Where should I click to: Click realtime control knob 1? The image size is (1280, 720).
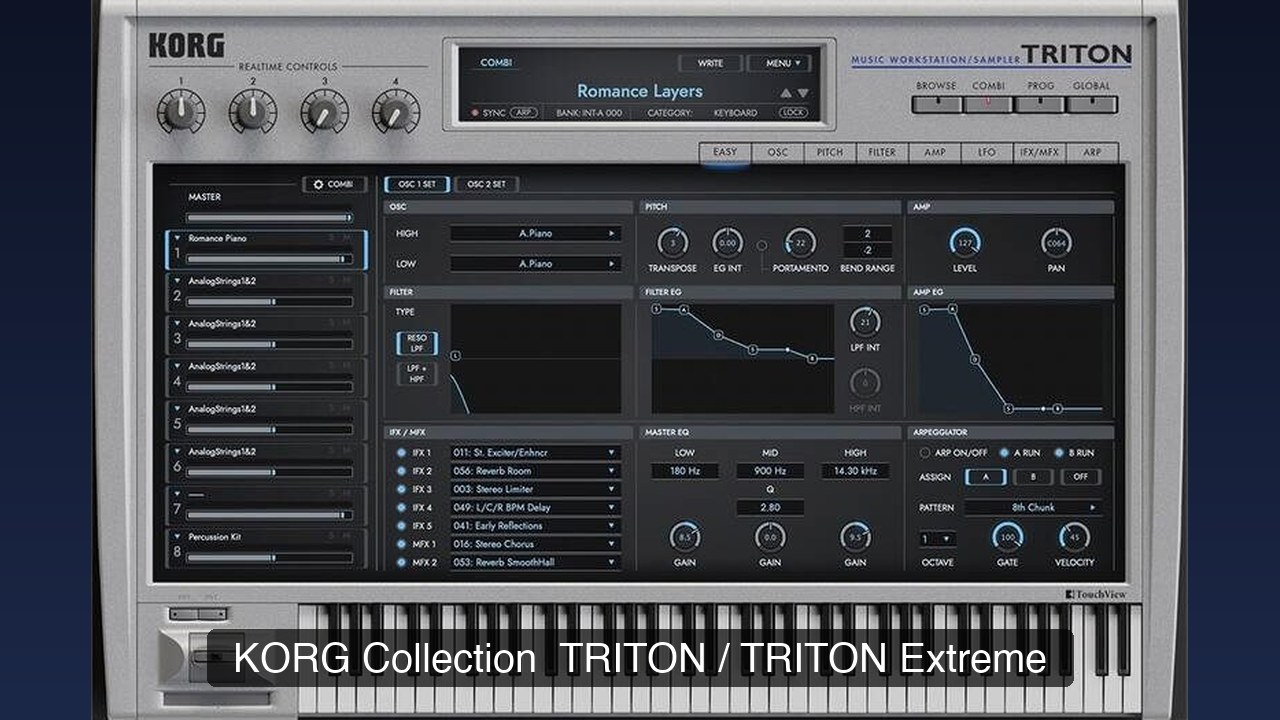click(181, 112)
